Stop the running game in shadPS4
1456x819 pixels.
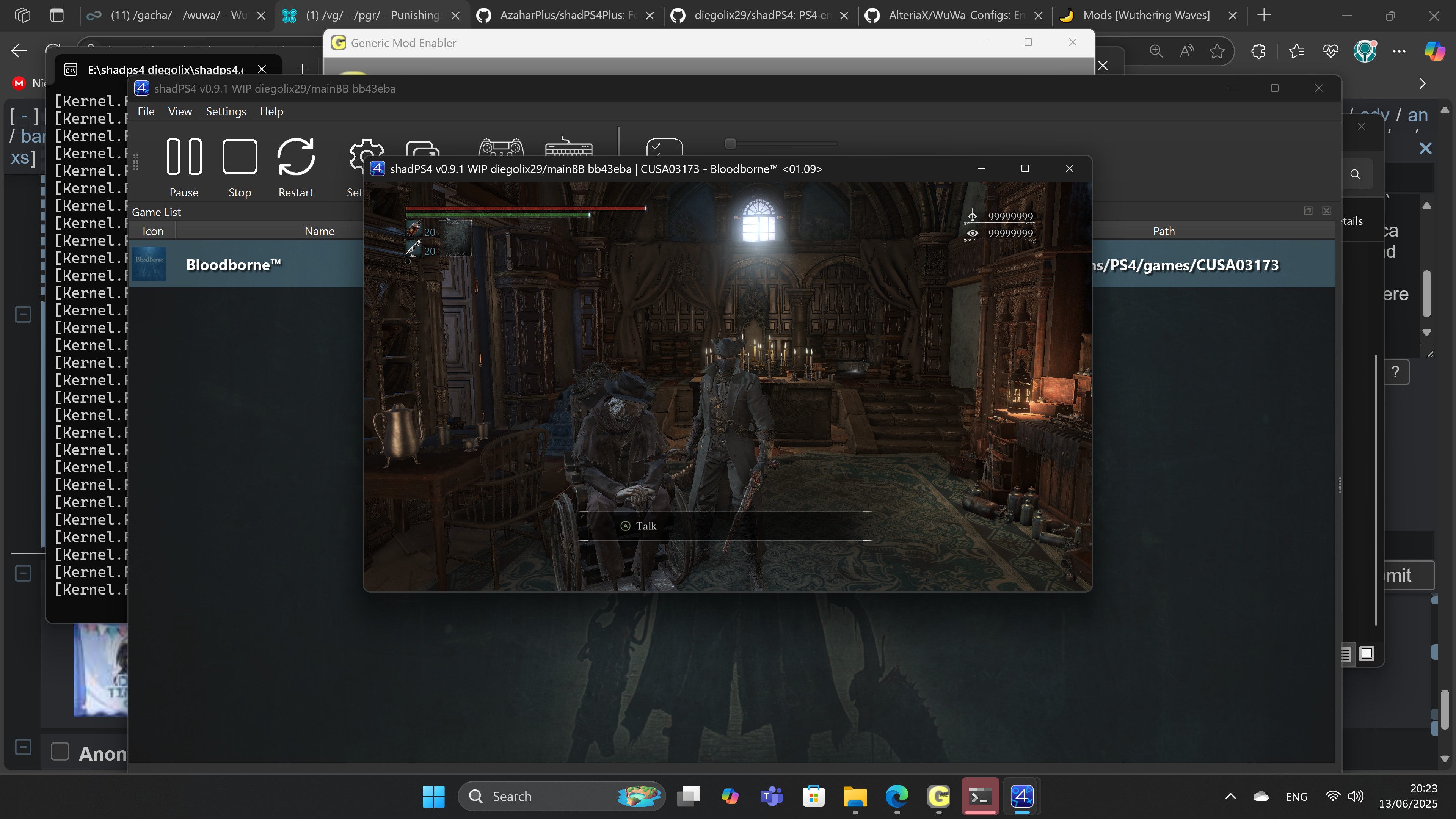240,167
